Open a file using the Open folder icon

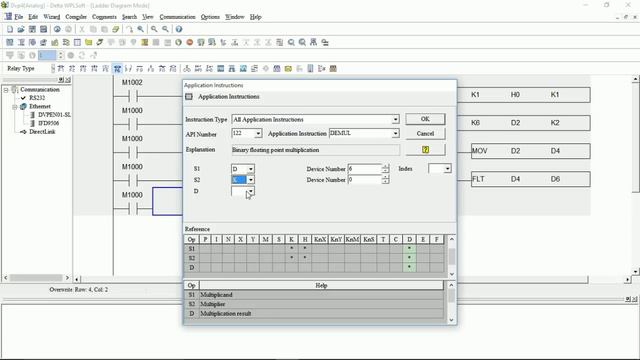(x=21, y=29)
